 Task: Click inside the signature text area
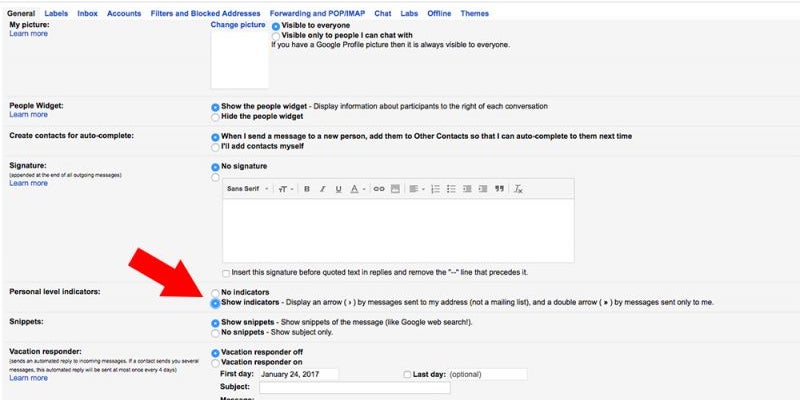[398, 231]
